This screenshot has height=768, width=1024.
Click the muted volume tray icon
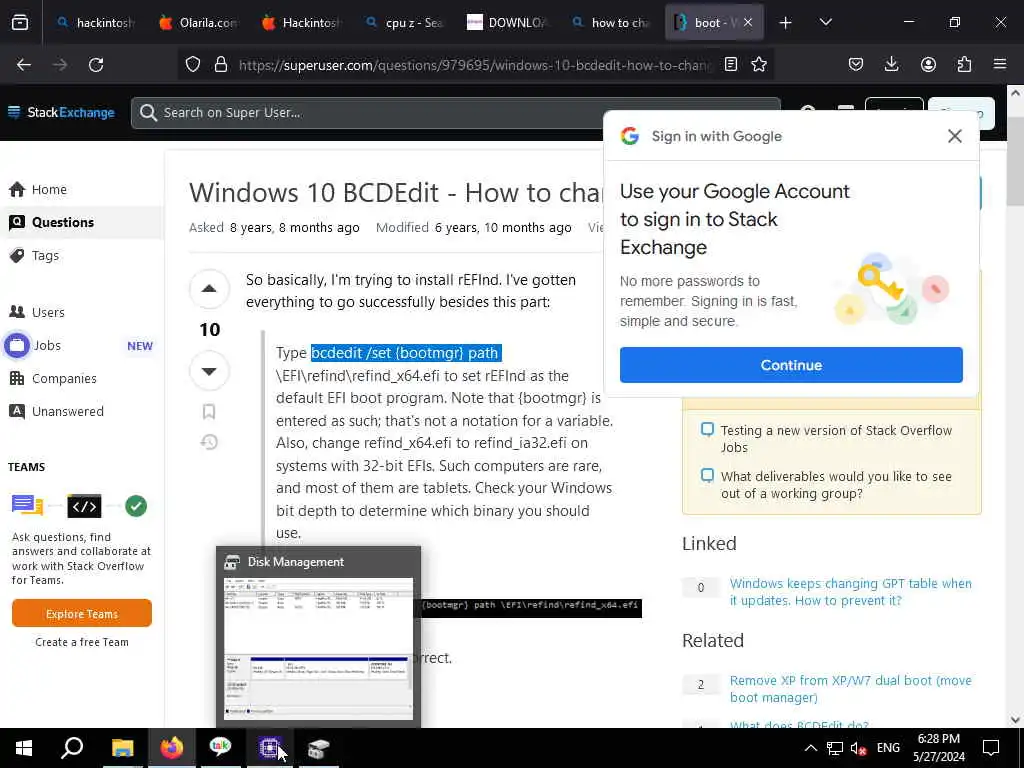point(858,748)
